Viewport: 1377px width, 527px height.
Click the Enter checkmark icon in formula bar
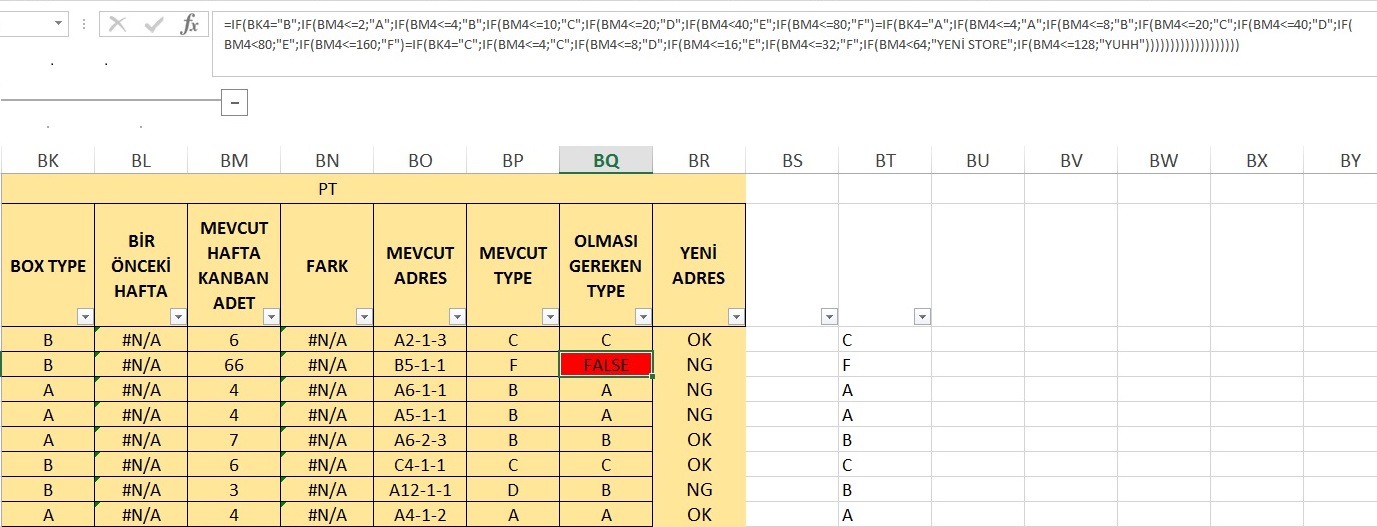click(x=153, y=25)
